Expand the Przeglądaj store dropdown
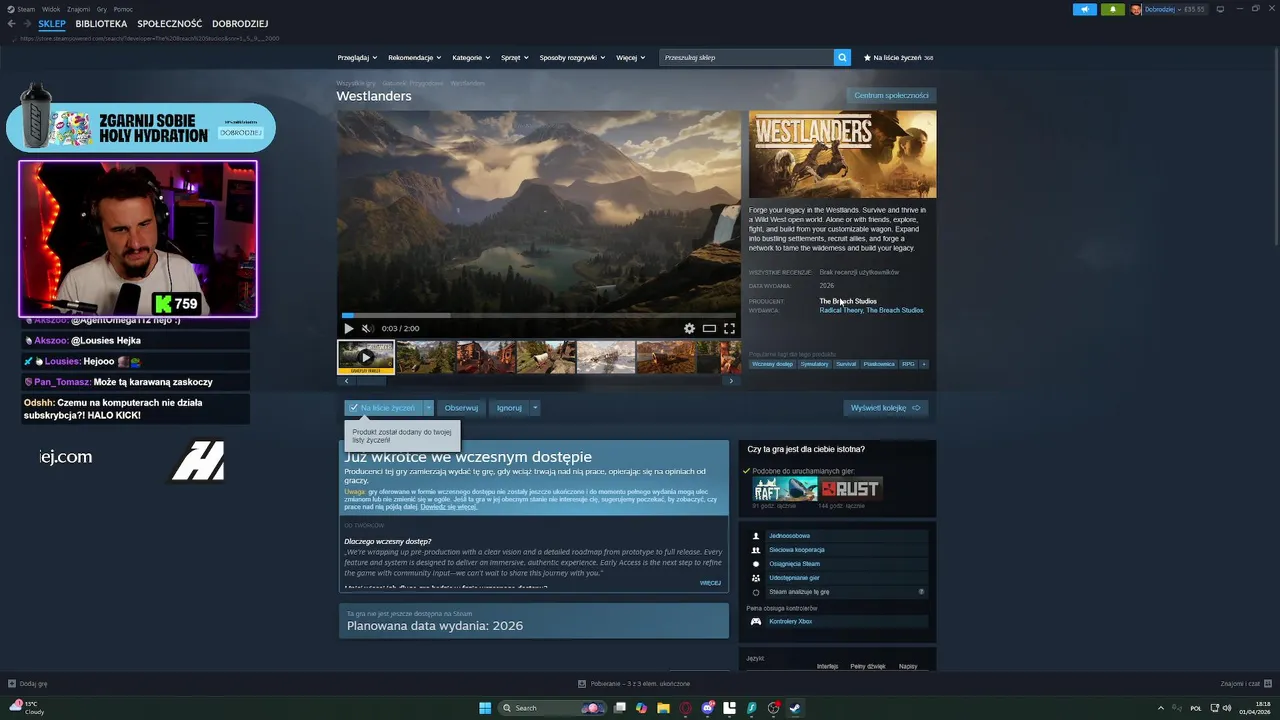1280x720 pixels. (x=357, y=58)
